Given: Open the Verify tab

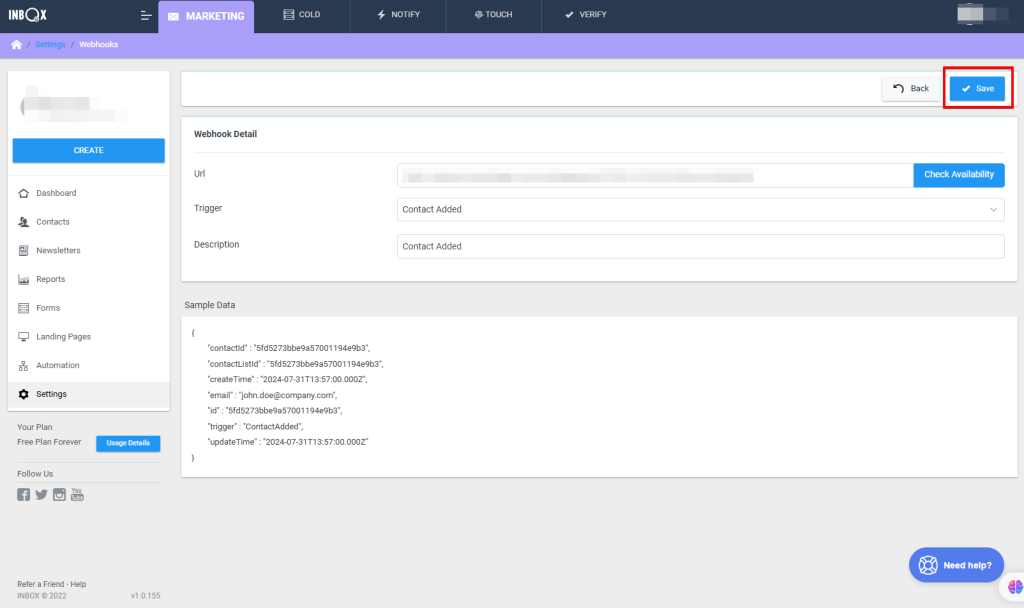Looking at the screenshot, I should [585, 16].
